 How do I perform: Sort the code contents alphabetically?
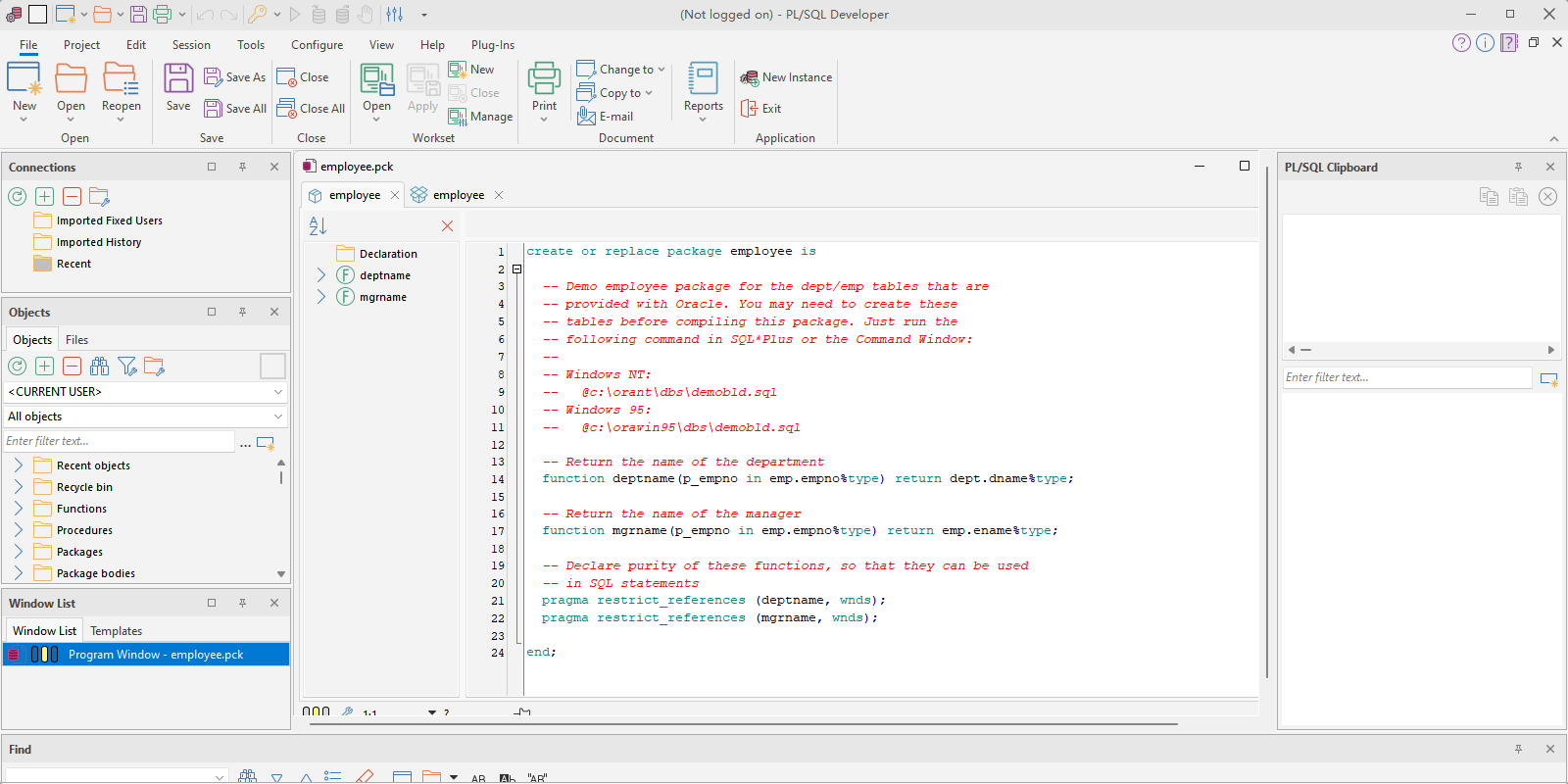(318, 226)
